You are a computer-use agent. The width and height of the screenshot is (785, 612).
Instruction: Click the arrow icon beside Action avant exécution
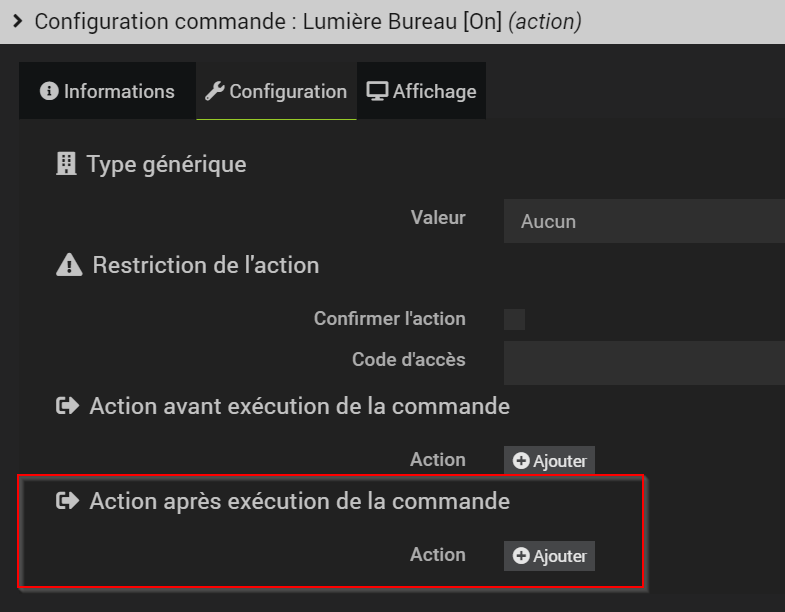tap(67, 406)
